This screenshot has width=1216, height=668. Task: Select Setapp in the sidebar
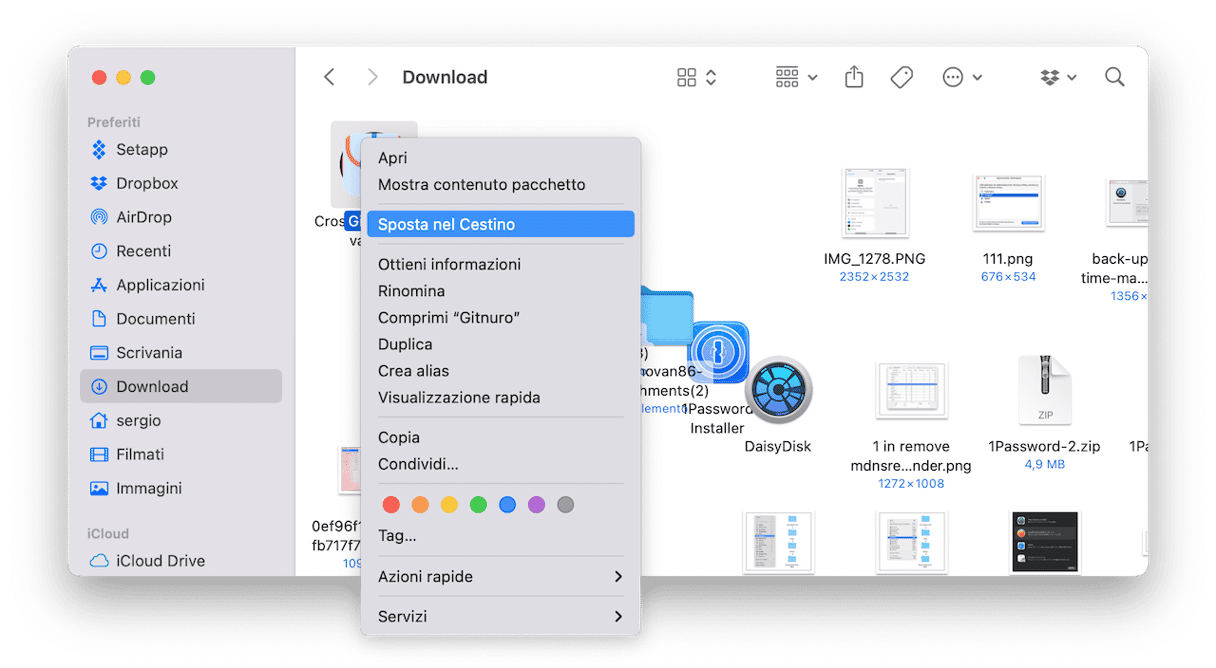point(141,149)
